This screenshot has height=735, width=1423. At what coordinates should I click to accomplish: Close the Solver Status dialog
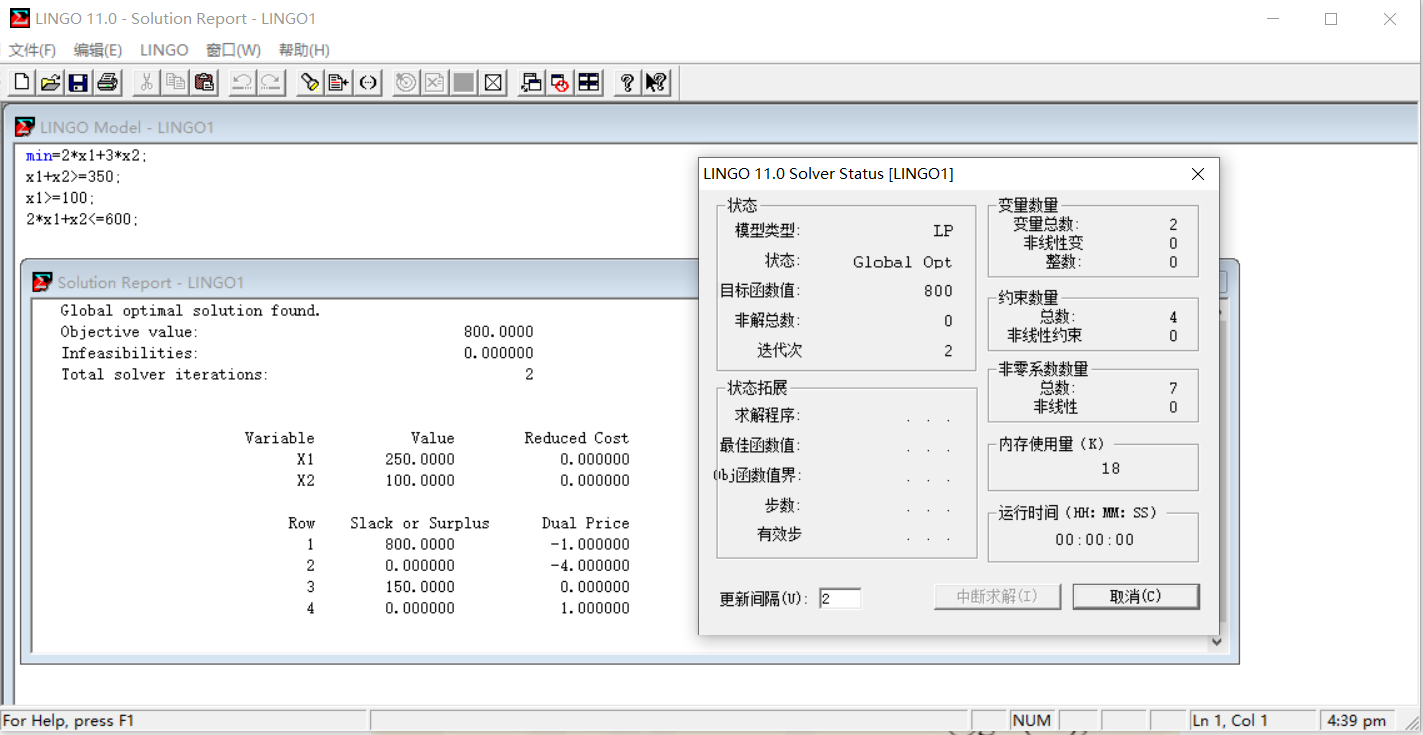pos(1198,174)
